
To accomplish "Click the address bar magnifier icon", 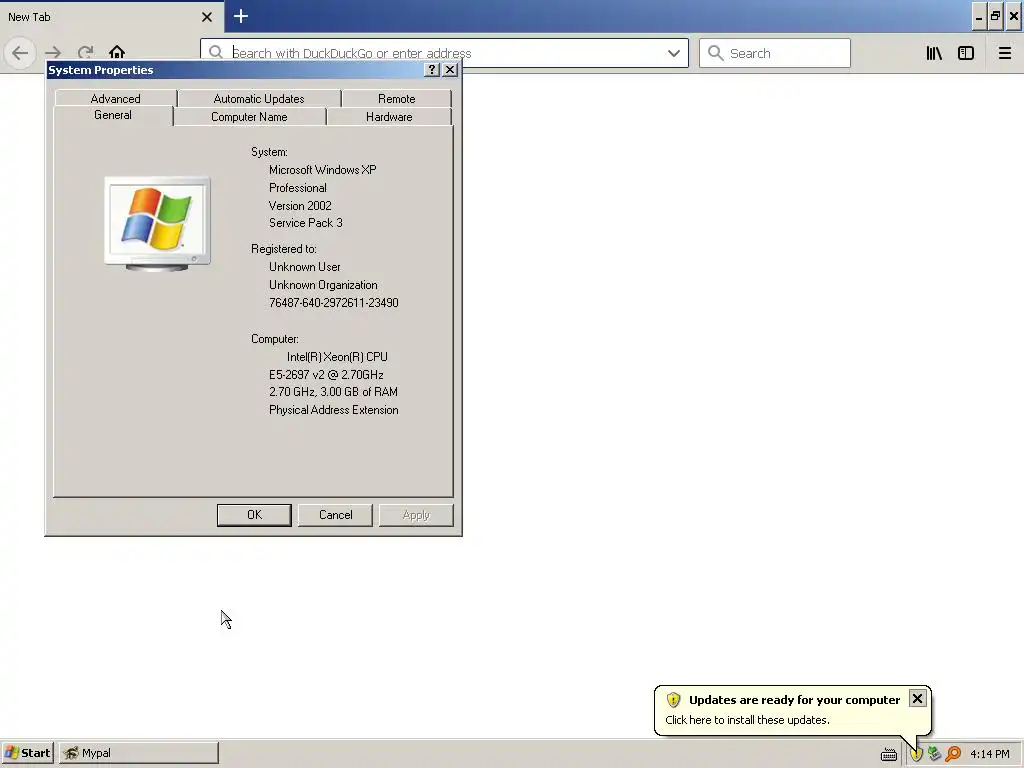I will click(216, 52).
